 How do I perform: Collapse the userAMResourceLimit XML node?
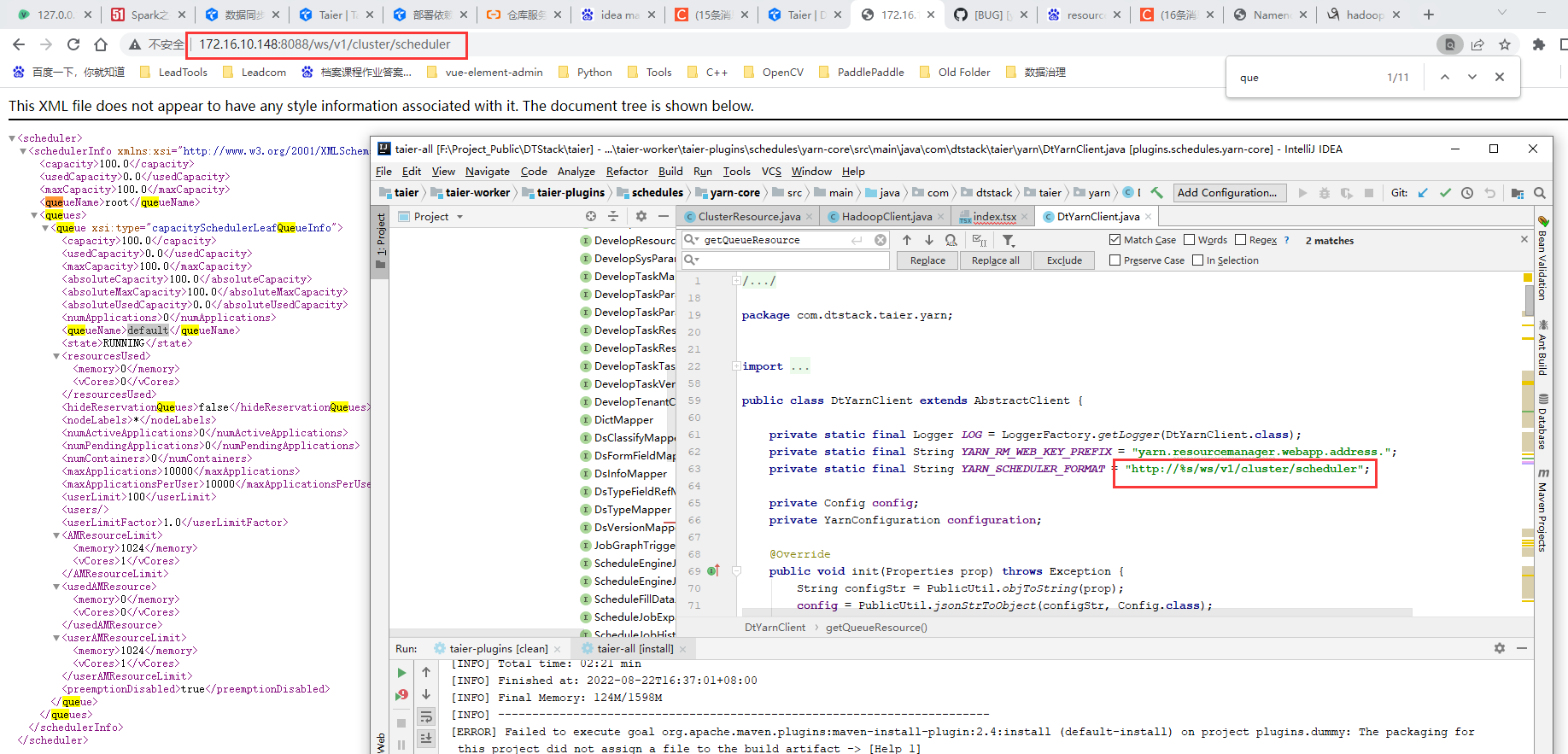(x=56, y=638)
